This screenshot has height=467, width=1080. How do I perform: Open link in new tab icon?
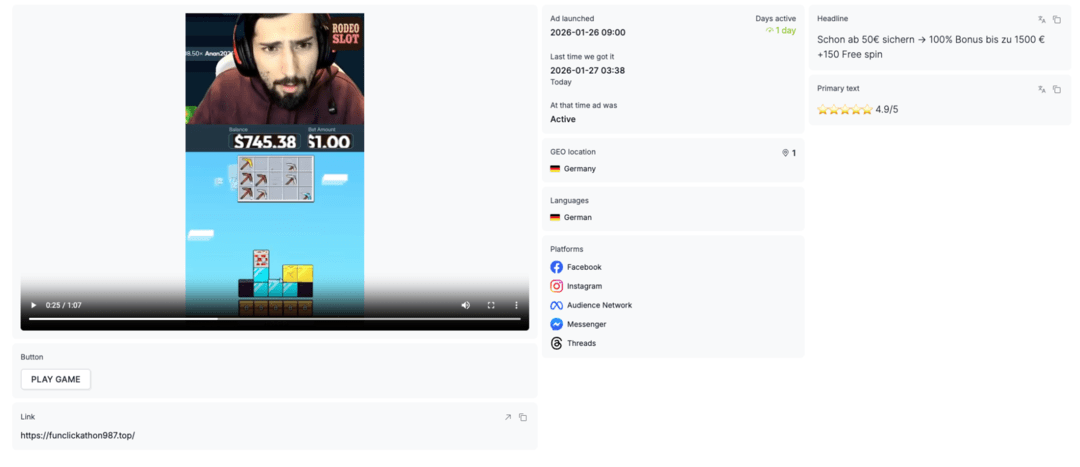[508, 417]
